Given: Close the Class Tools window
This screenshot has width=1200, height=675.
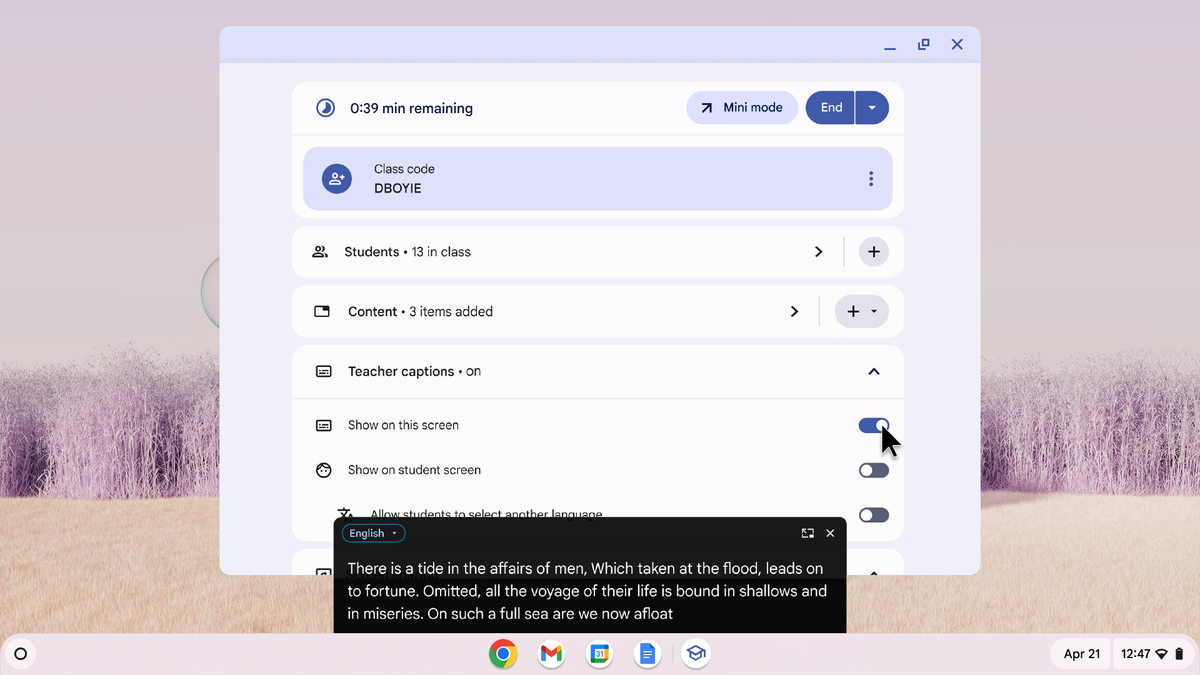Looking at the screenshot, I should coord(957,45).
